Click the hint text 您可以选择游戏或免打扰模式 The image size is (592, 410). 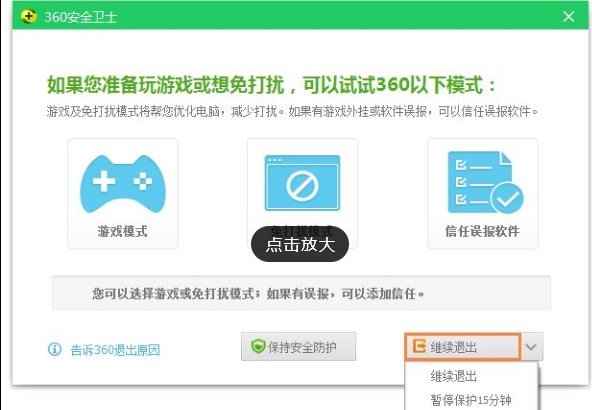(258, 293)
